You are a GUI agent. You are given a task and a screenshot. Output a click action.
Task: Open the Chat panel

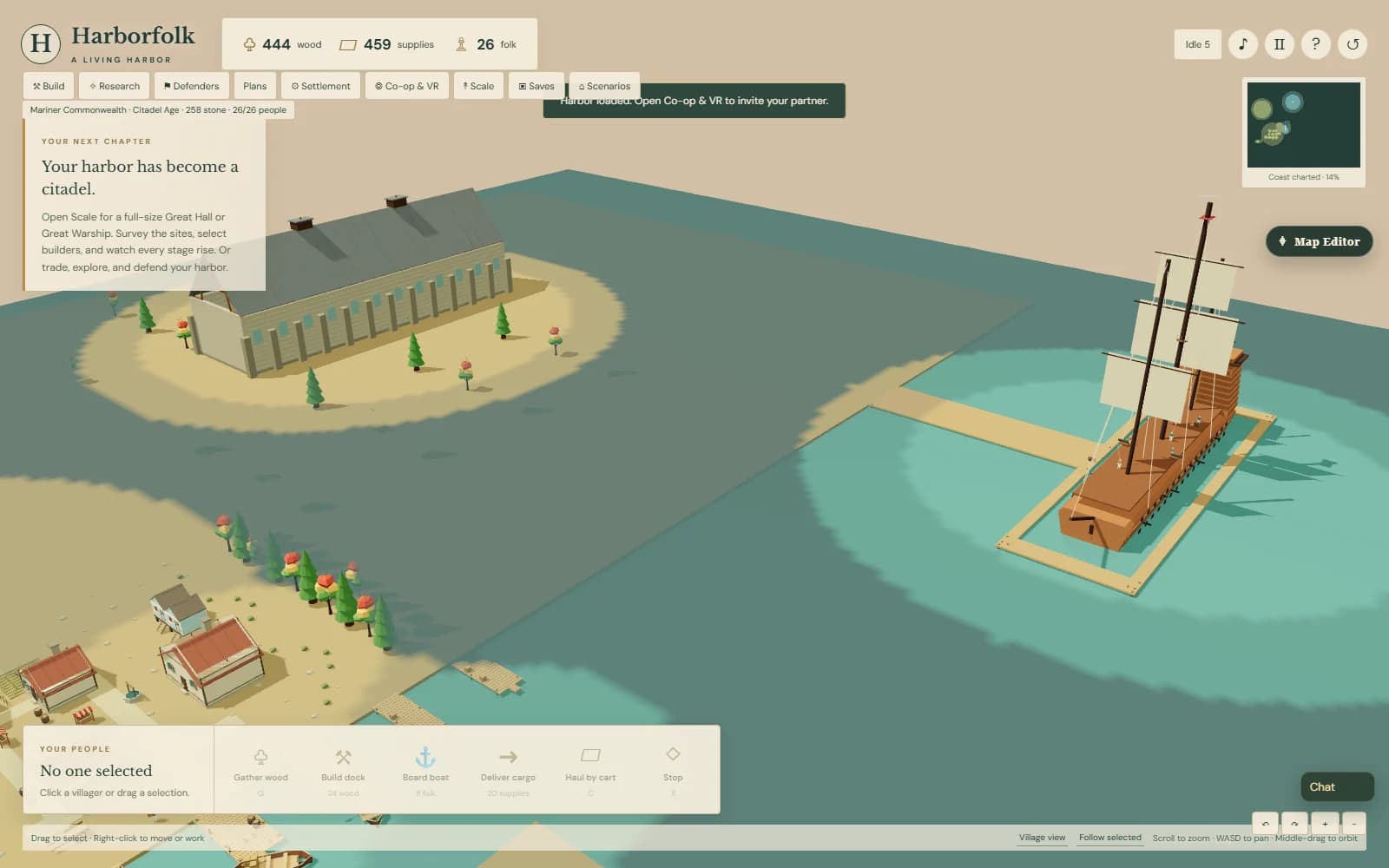click(1337, 786)
